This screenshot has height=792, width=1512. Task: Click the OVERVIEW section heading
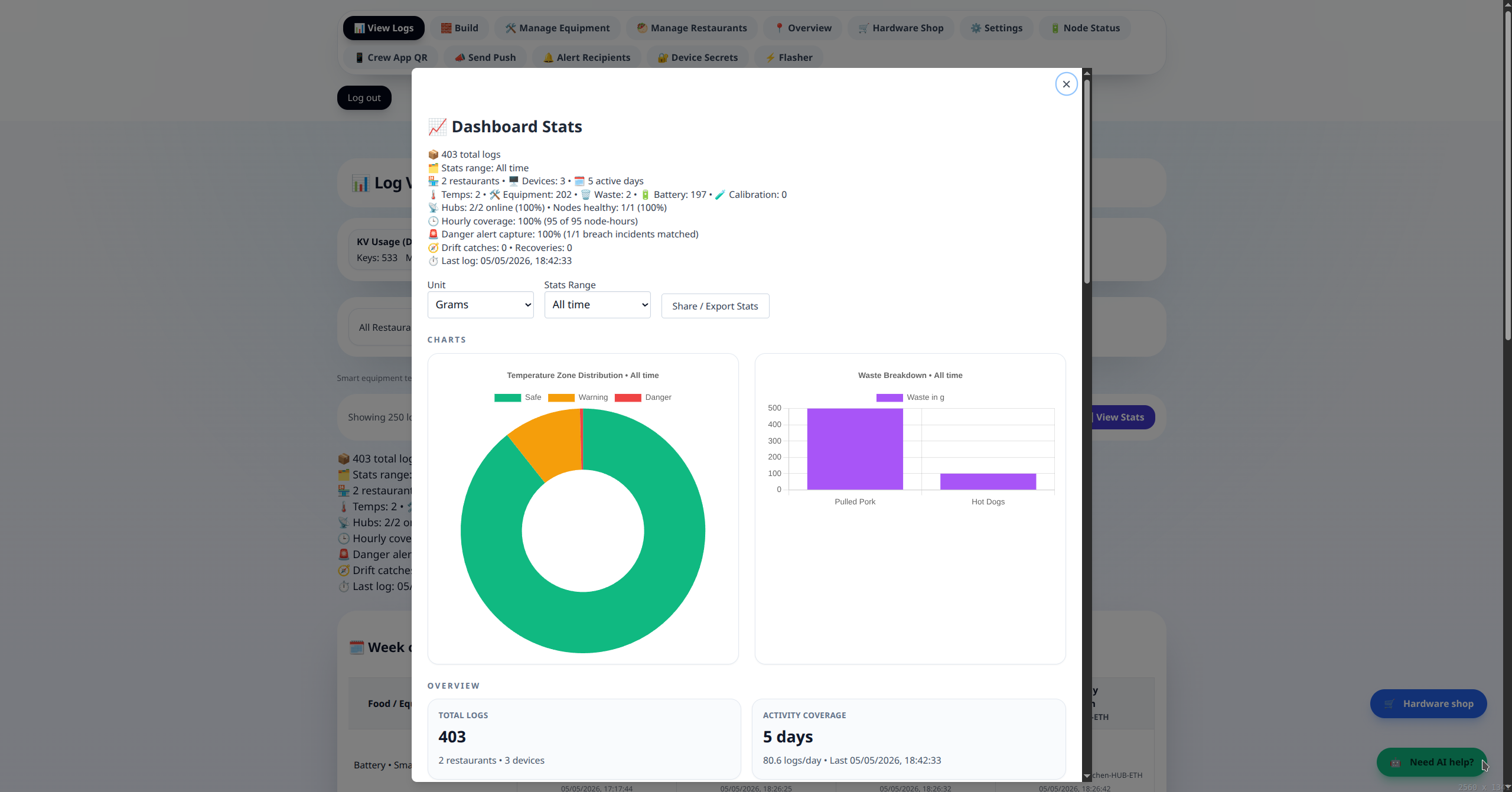point(454,686)
